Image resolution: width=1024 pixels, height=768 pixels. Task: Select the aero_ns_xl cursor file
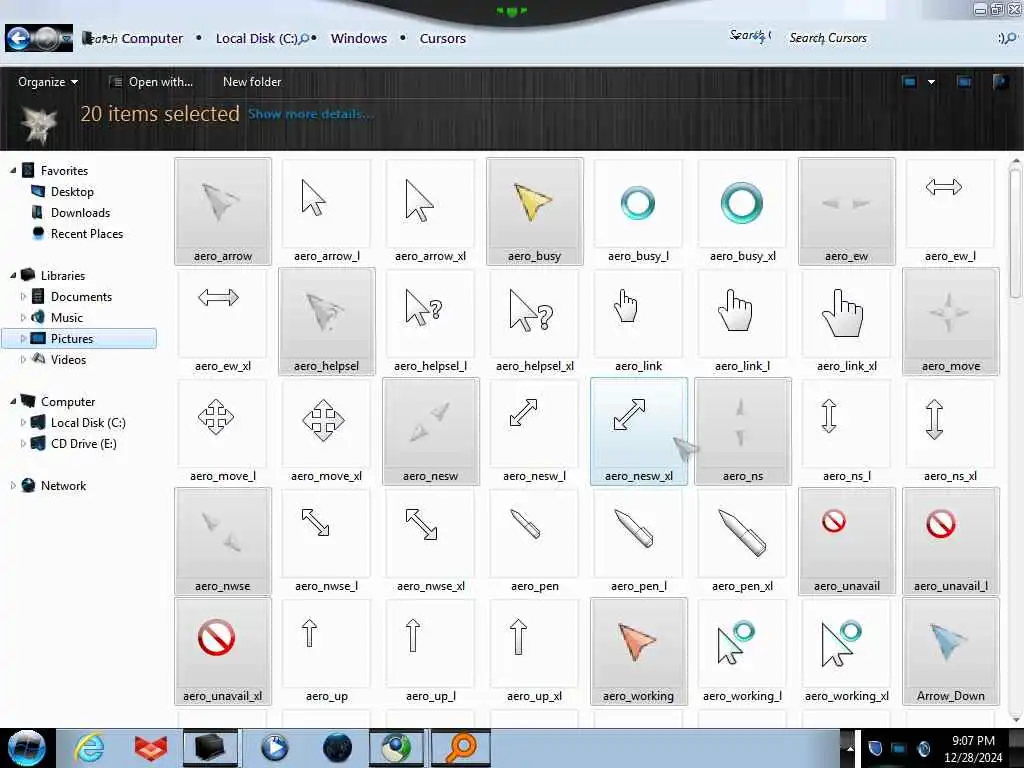click(950, 431)
